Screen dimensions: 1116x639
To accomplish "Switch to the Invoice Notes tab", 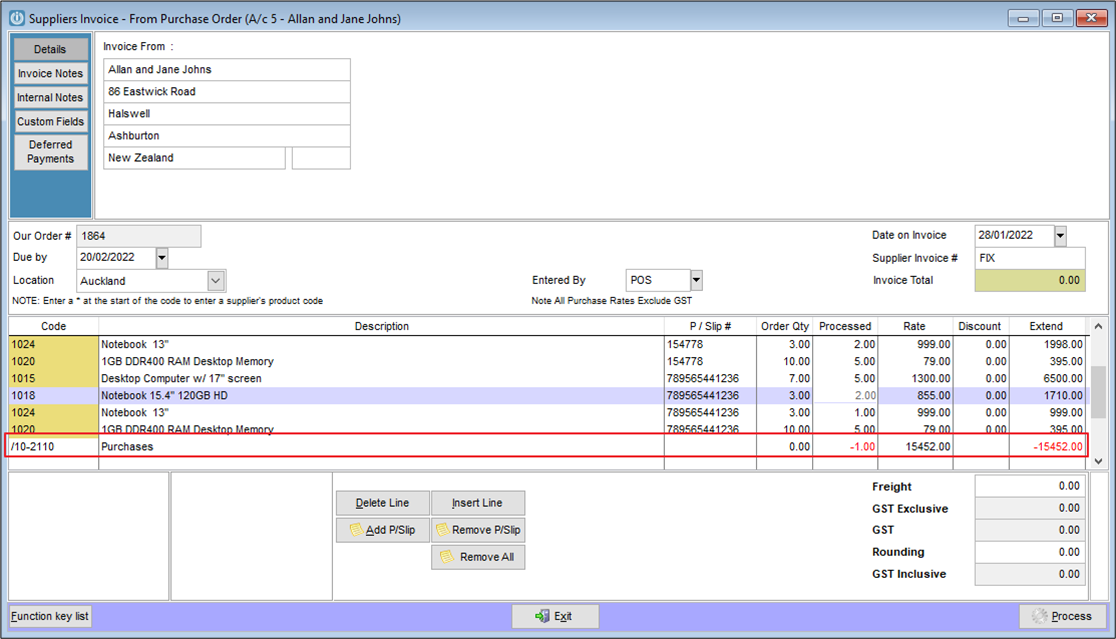I will point(51,73).
